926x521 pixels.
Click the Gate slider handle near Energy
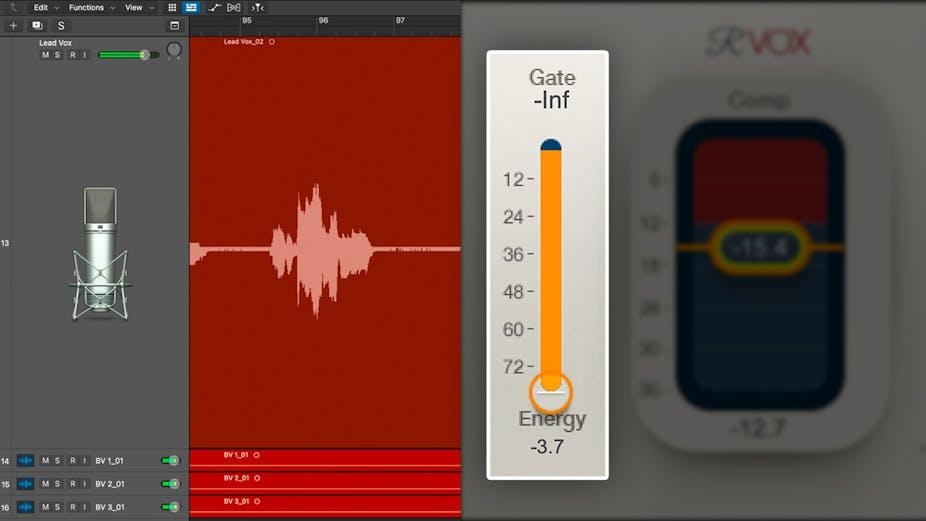click(x=551, y=384)
